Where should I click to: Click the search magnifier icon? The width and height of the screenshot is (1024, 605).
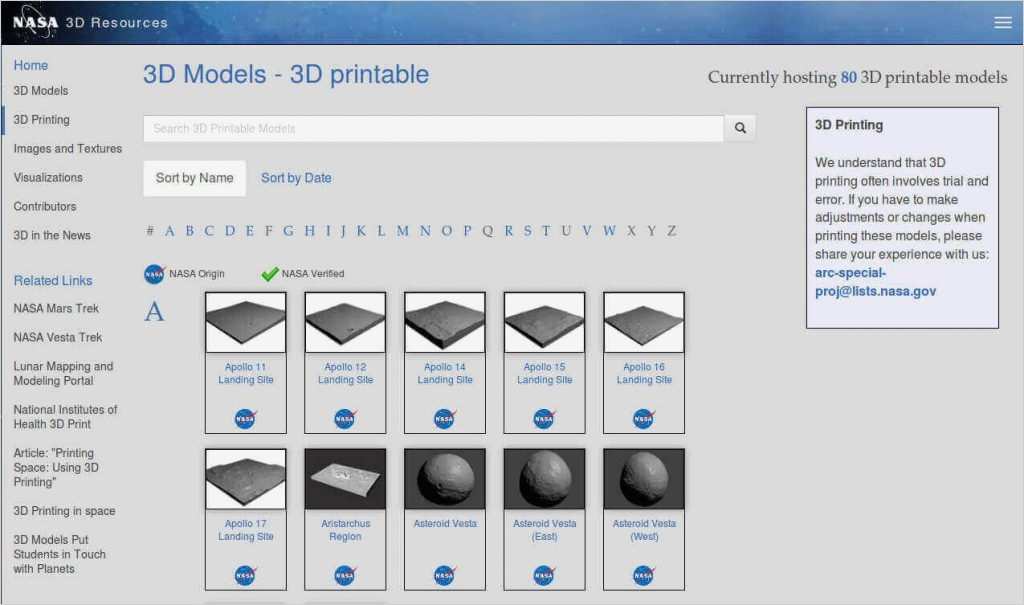pos(740,128)
